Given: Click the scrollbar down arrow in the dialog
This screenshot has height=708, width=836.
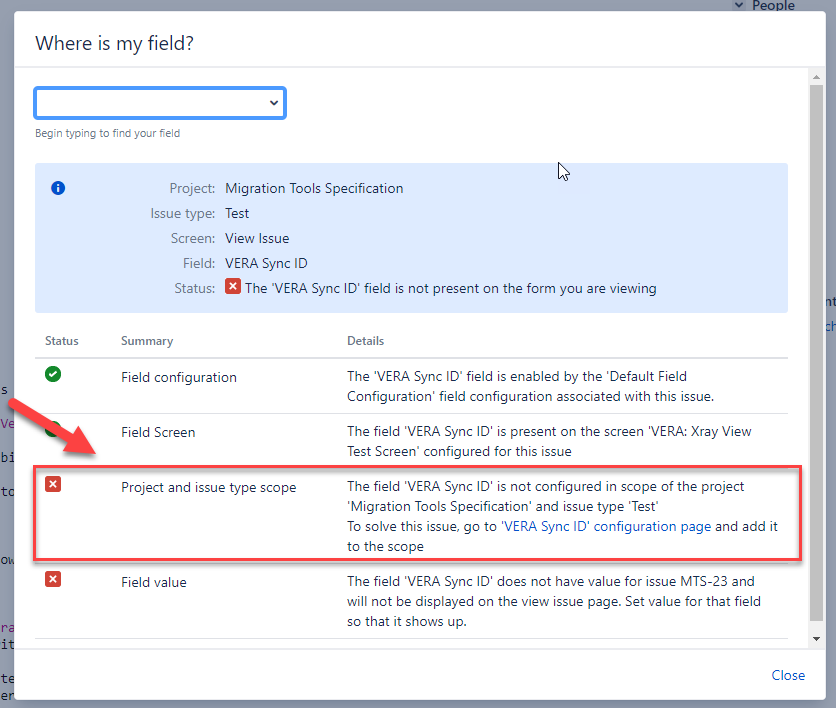Looking at the screenshot, I should point(817,638).
